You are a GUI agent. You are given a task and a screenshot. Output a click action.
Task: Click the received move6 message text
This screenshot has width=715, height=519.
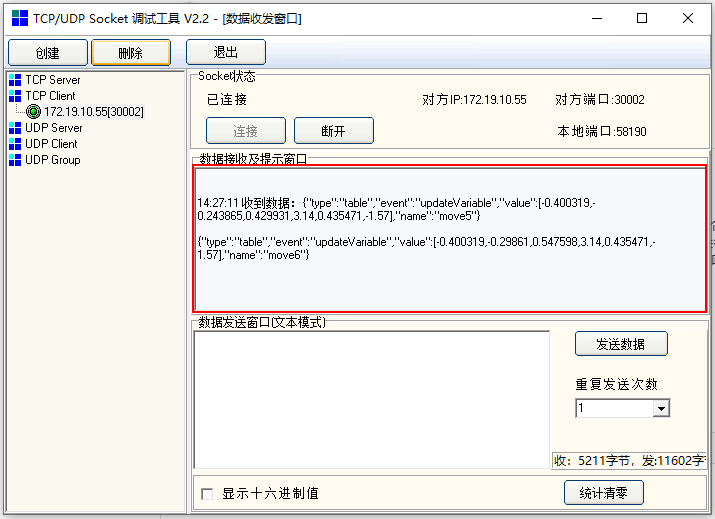coord(426,249)
